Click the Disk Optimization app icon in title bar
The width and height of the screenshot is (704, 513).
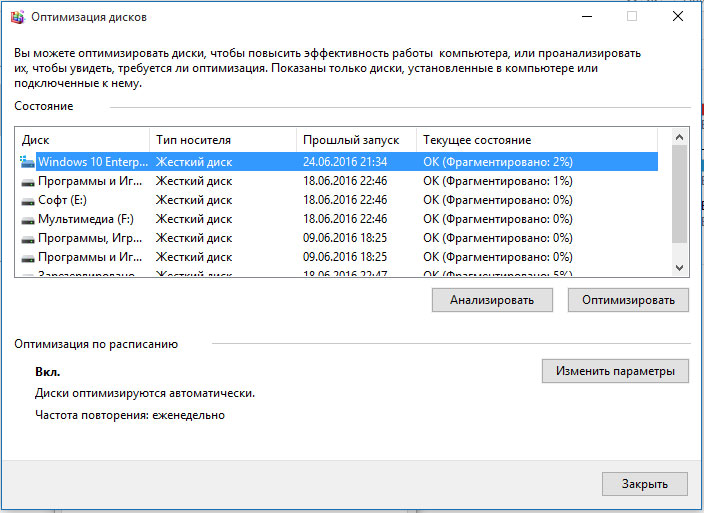pyautogui.click(x=17, y=17)
